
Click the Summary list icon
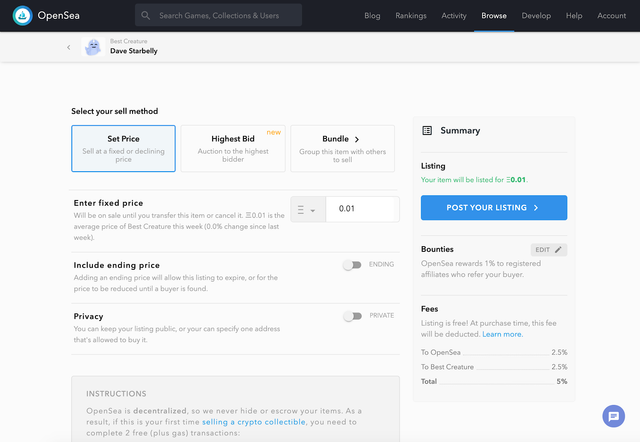[x=427, y=131]
